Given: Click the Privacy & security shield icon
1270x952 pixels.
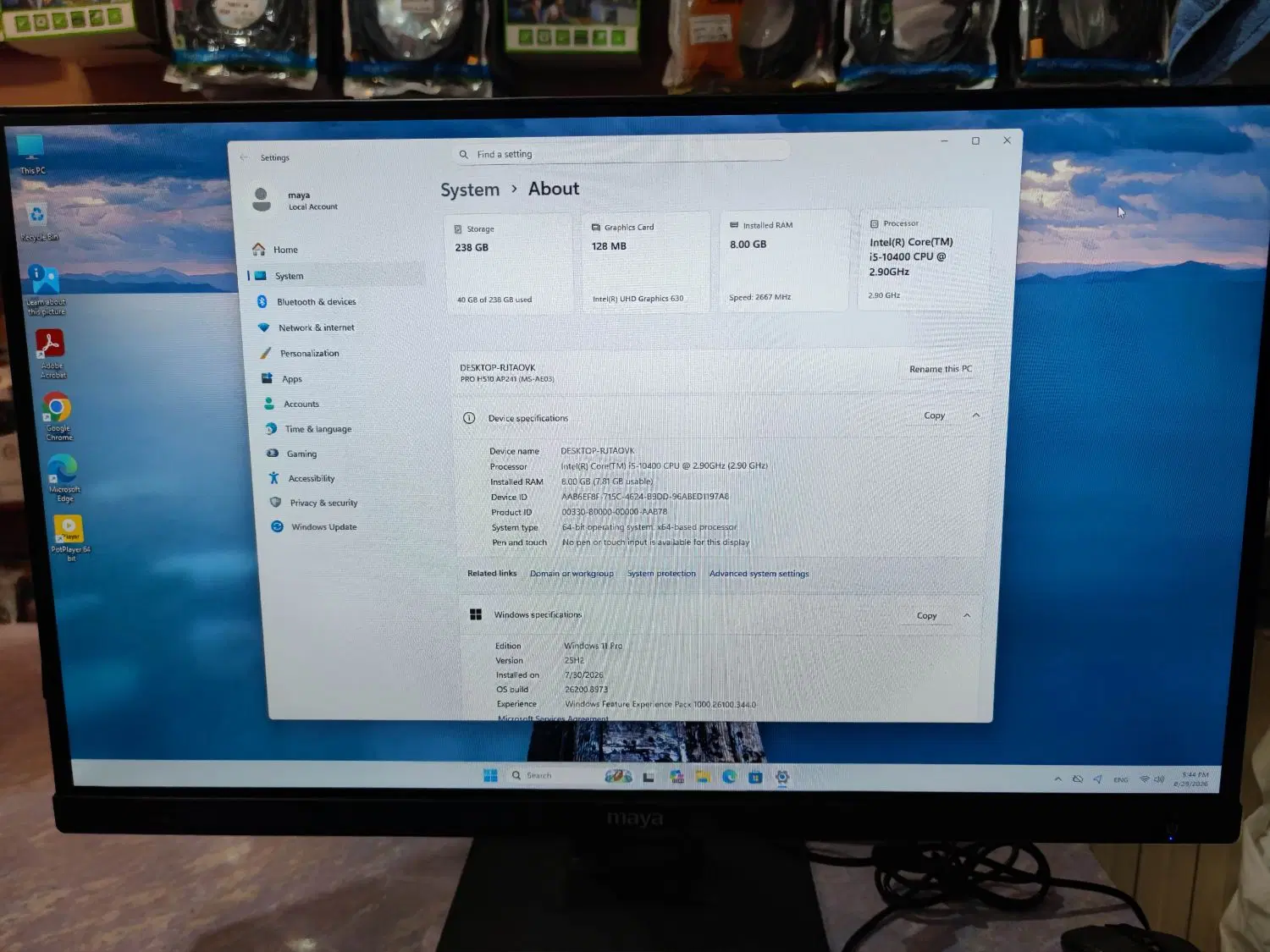Looking at the screenshot, I should tap(275, 503).
